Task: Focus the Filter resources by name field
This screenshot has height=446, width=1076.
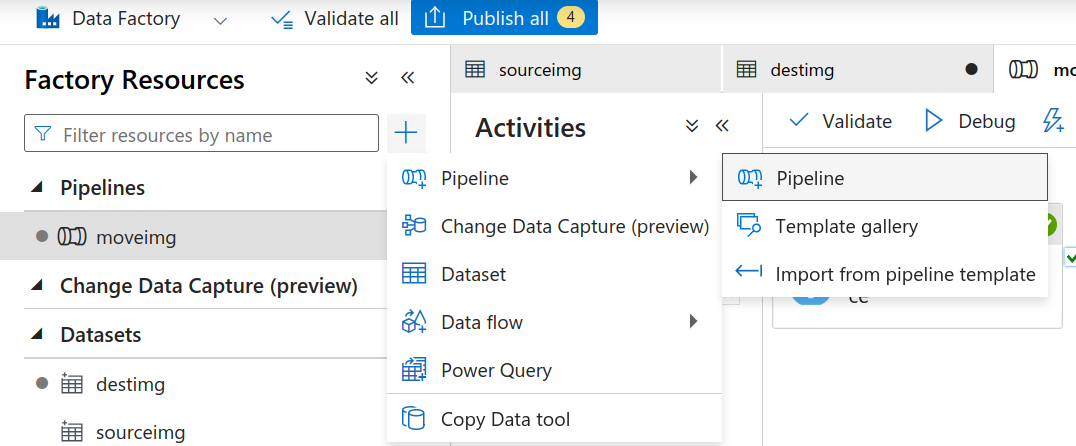Action: pyautogui.click(x=201, y=133)
